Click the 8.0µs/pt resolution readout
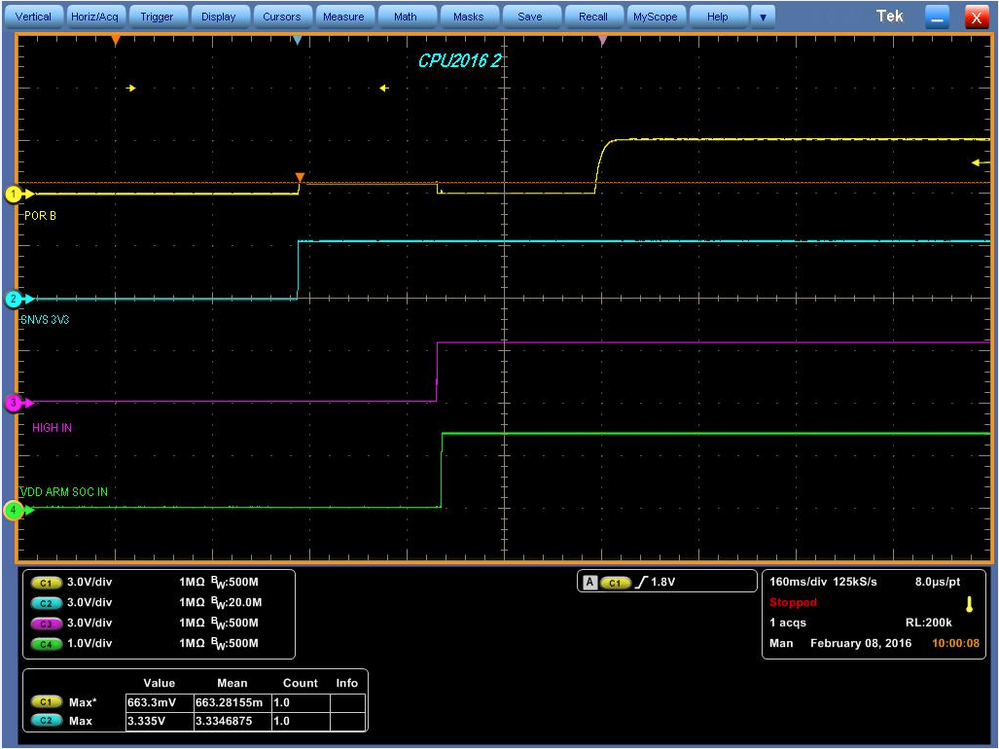 (937, 581)
